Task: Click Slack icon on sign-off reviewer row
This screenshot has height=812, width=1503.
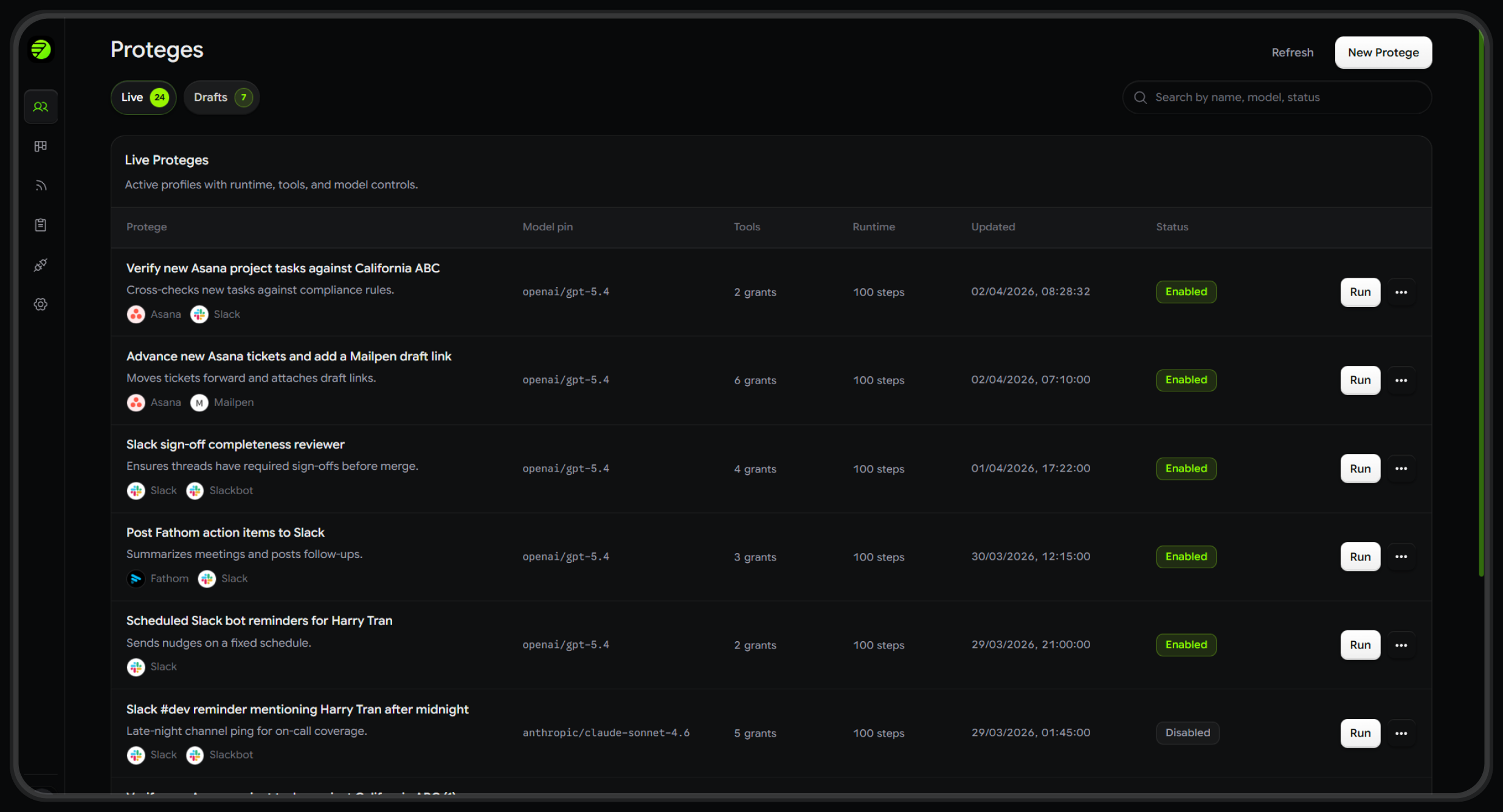Action: click(136, 490)
